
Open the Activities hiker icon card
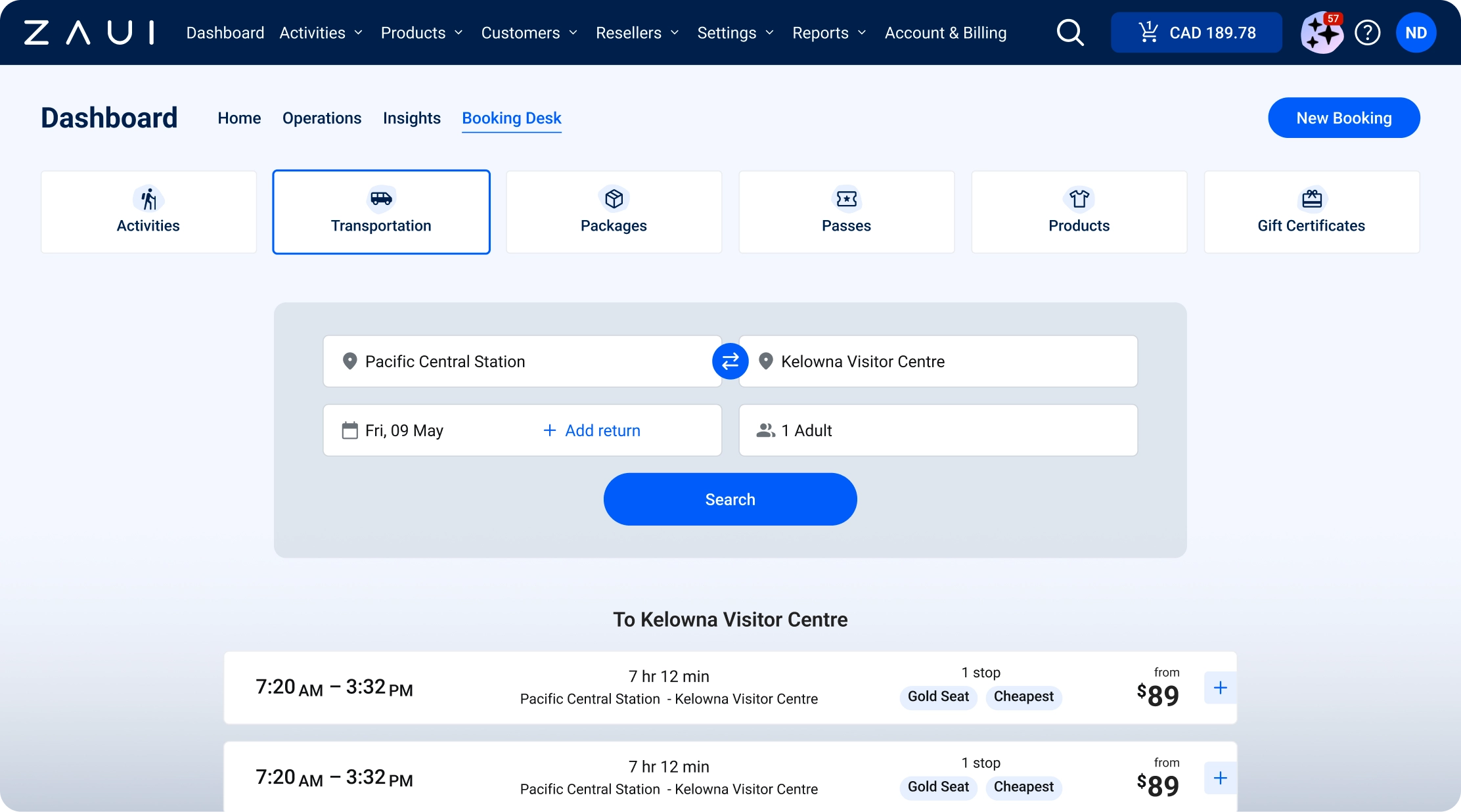[x=148, y=212]
